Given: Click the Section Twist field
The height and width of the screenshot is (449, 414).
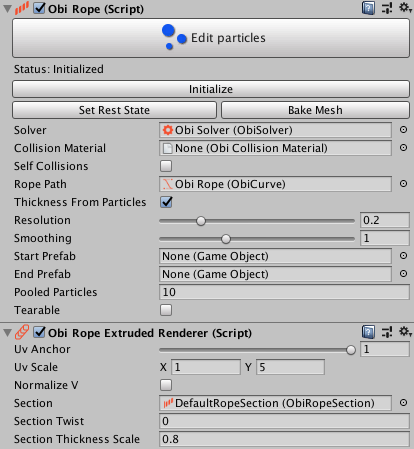Looking at the screenshot, I should point(284,421).
